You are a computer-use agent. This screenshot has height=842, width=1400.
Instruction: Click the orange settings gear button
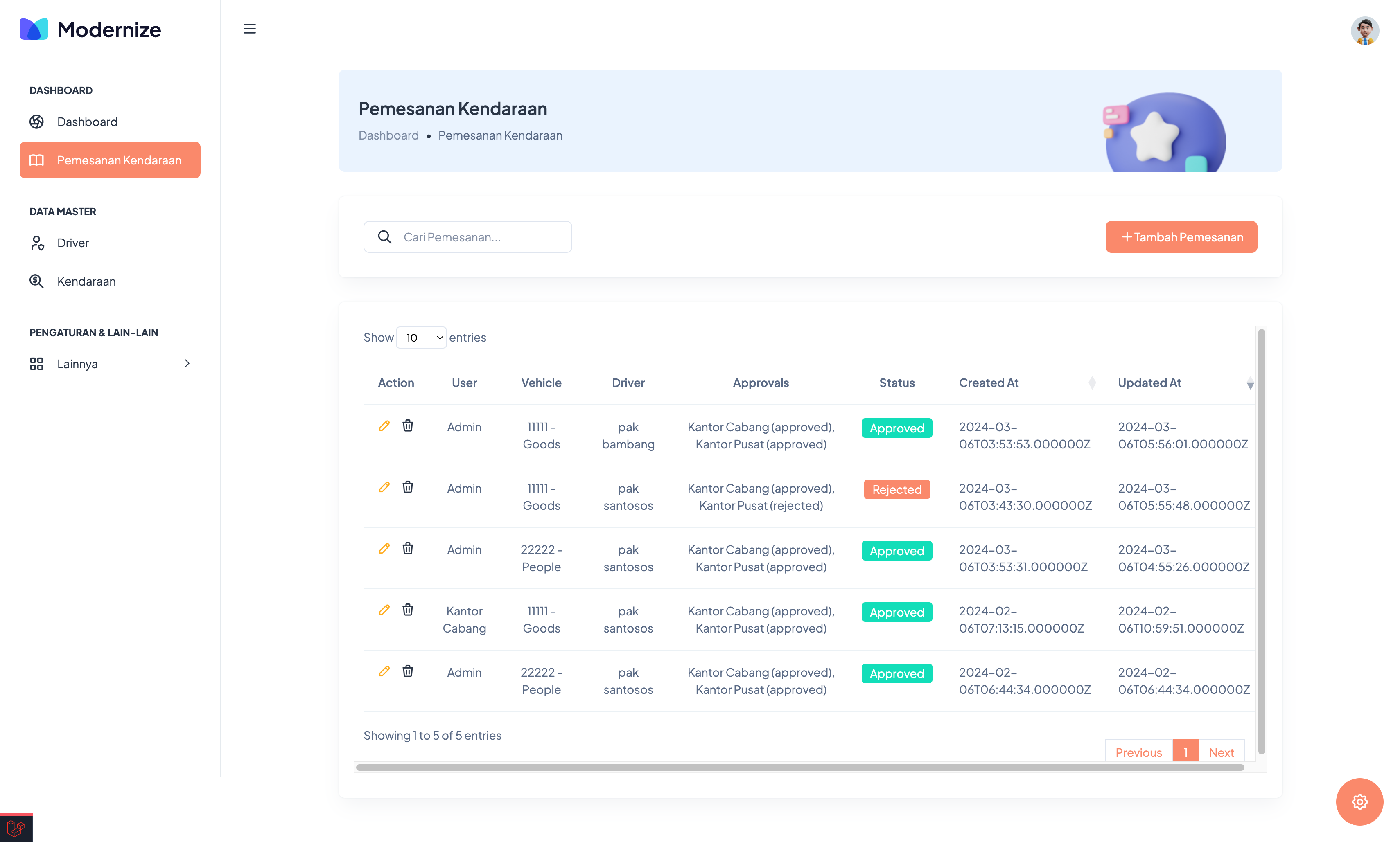(1359, 801)
